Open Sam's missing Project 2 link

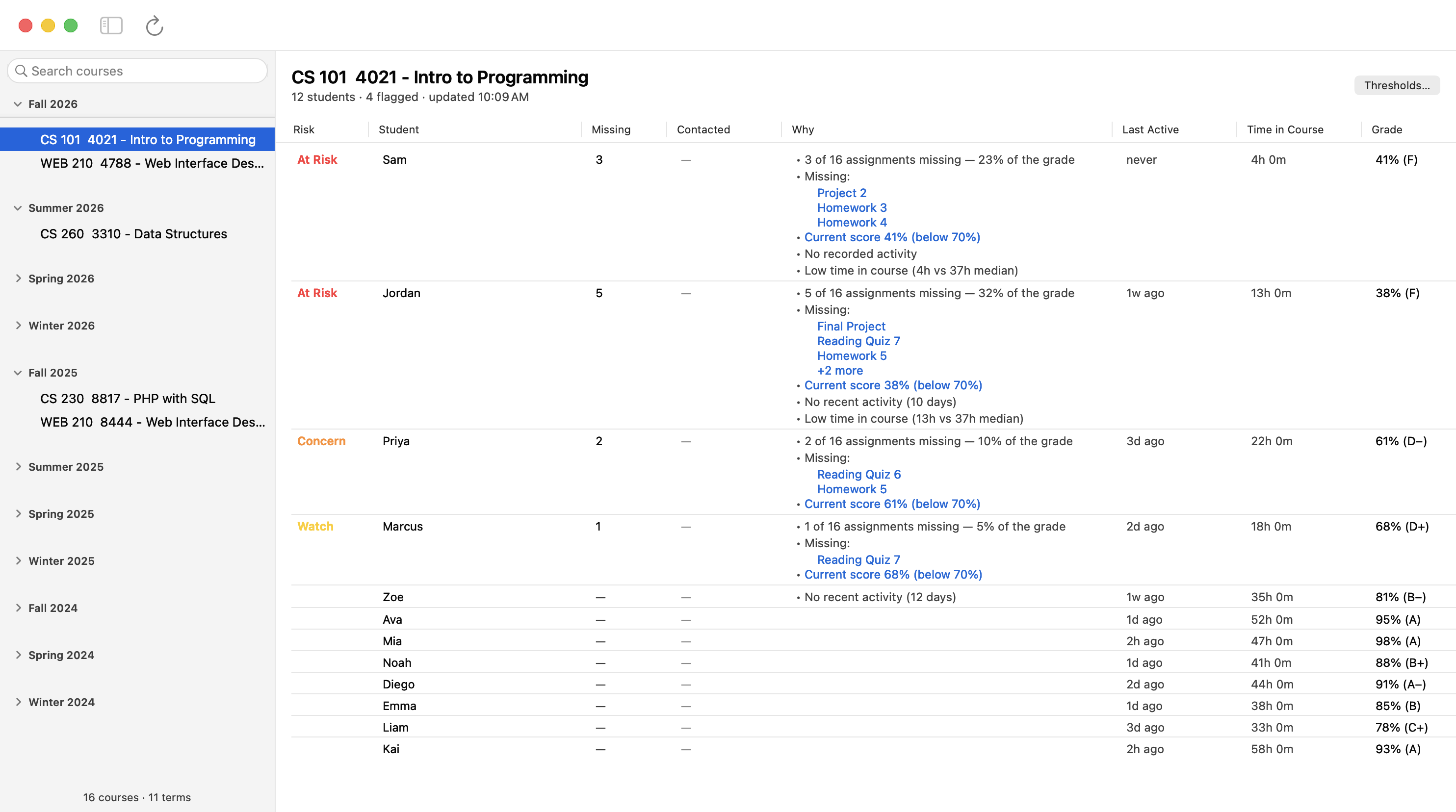(x=842, y=193)
